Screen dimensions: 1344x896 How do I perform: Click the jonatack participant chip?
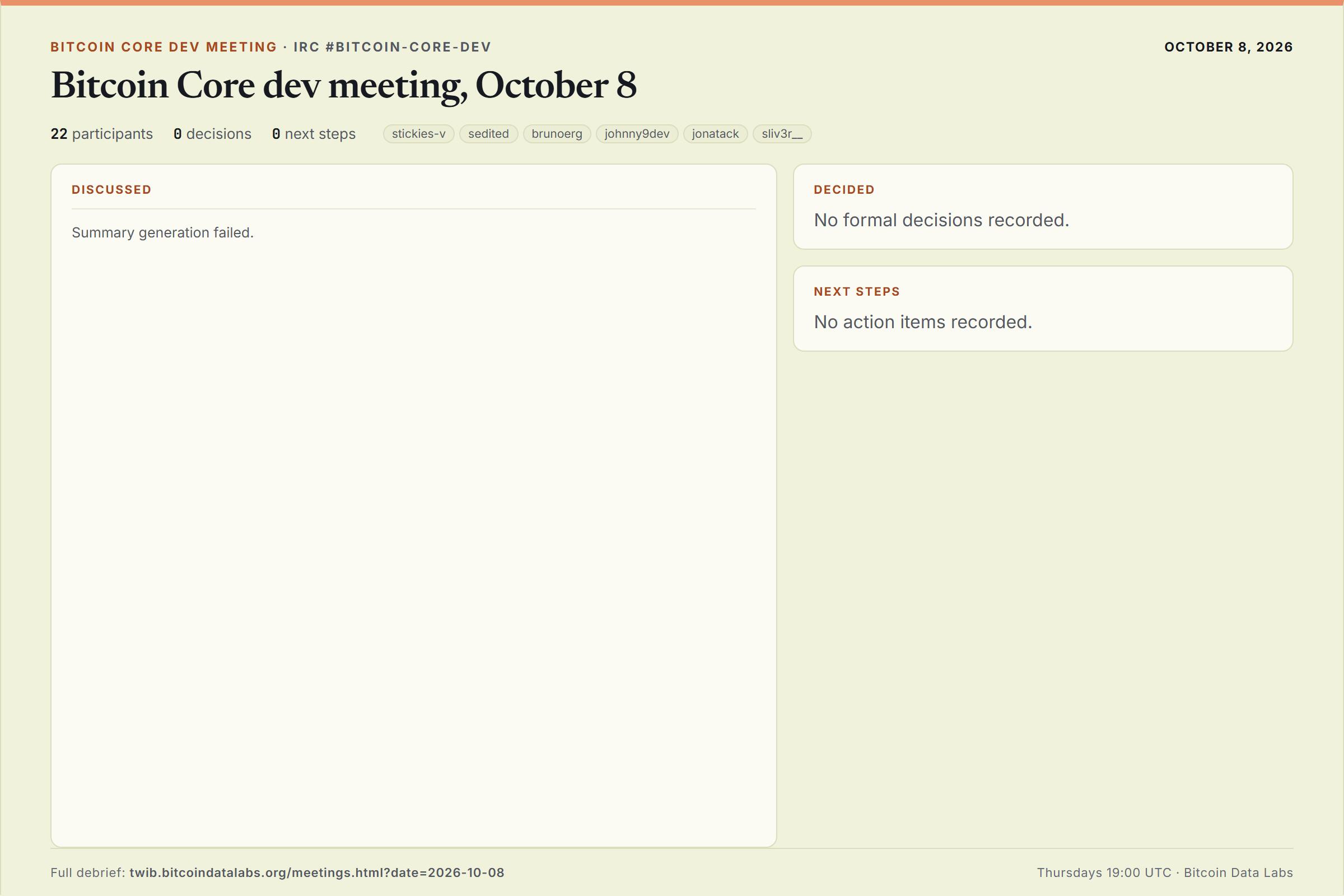coord(716,134)
